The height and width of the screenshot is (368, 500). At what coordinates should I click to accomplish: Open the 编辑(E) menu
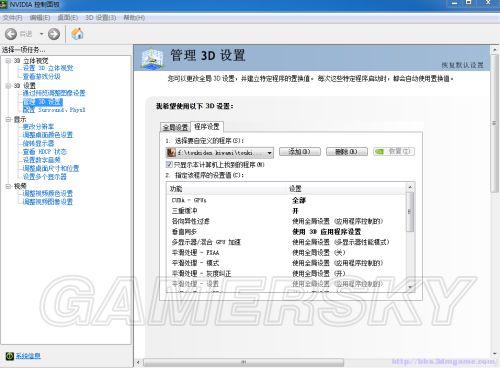pyautogui.click(x=40, y=18)
